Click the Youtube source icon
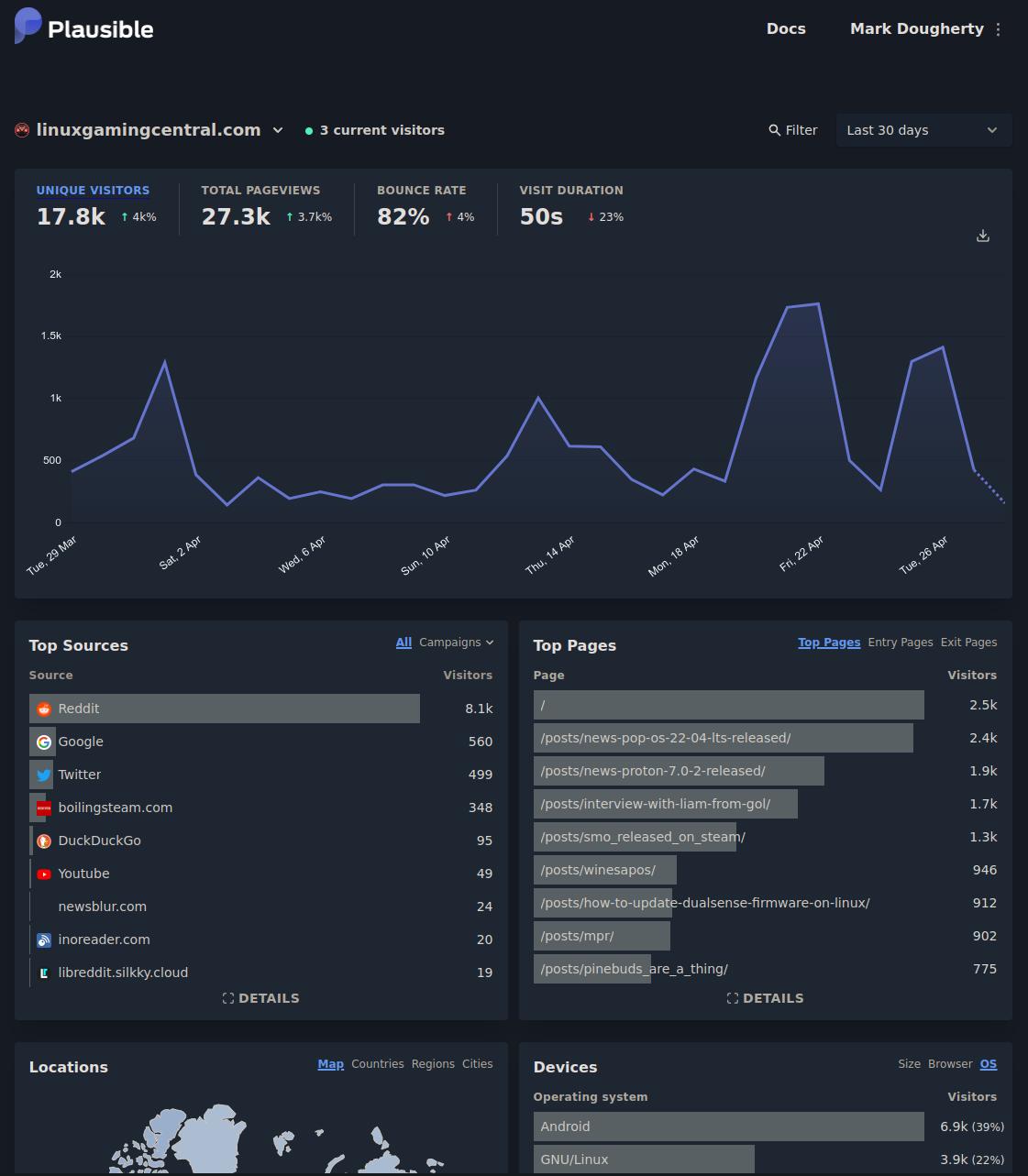 click(43, 874)
